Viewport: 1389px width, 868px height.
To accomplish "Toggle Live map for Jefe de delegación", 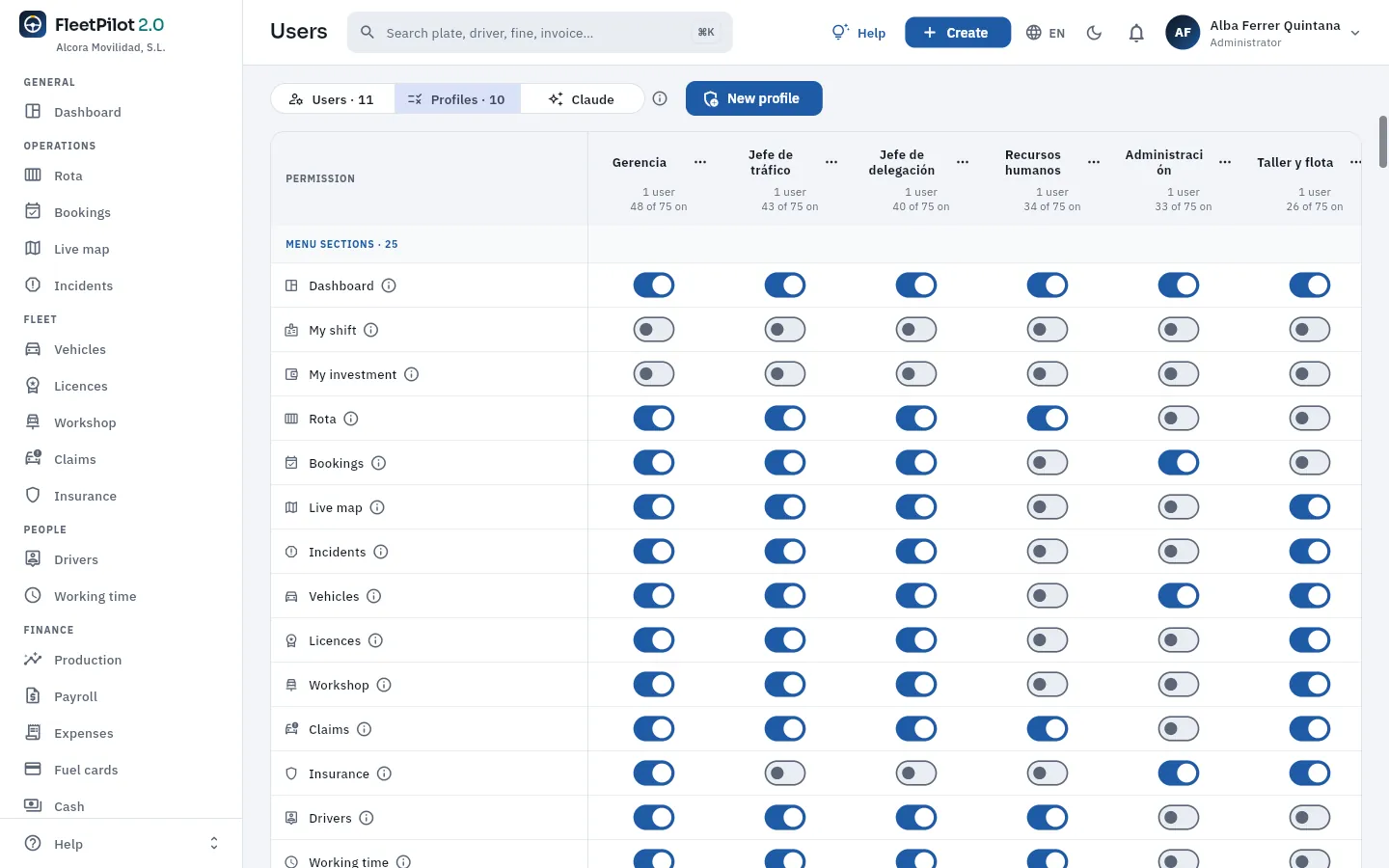I will point(916,507).
